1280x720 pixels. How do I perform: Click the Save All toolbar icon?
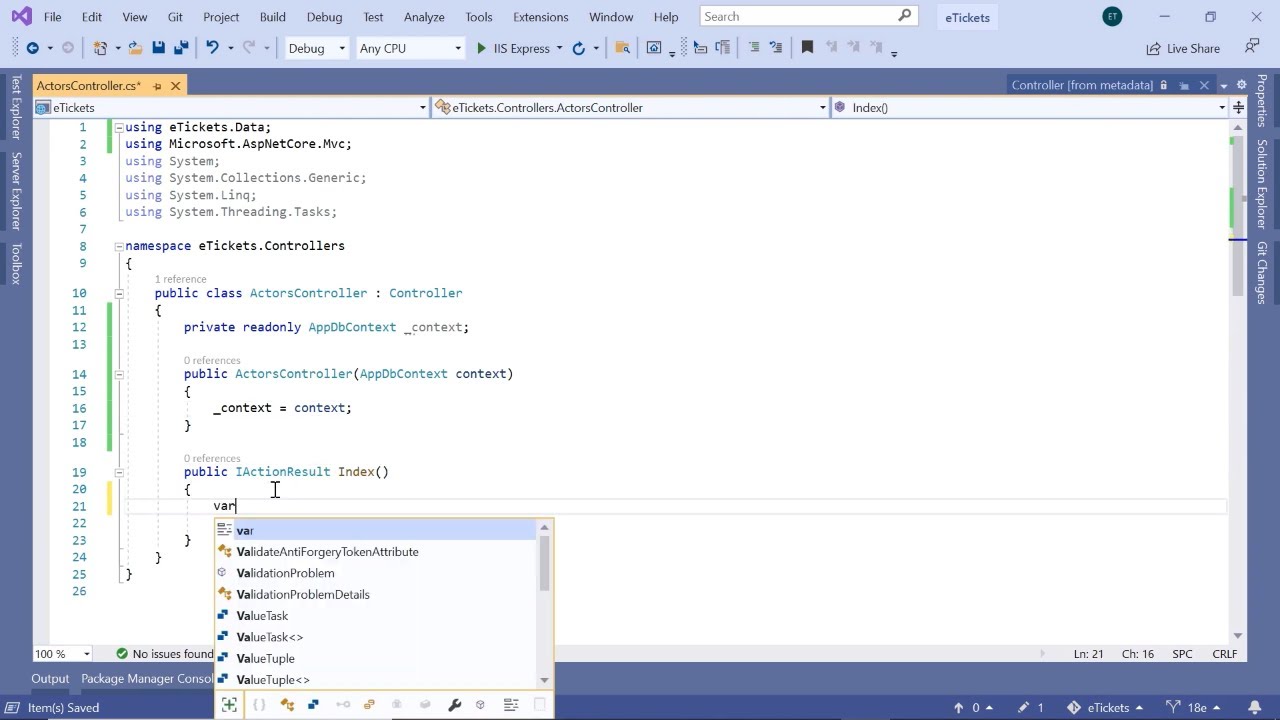click(181, 48)
